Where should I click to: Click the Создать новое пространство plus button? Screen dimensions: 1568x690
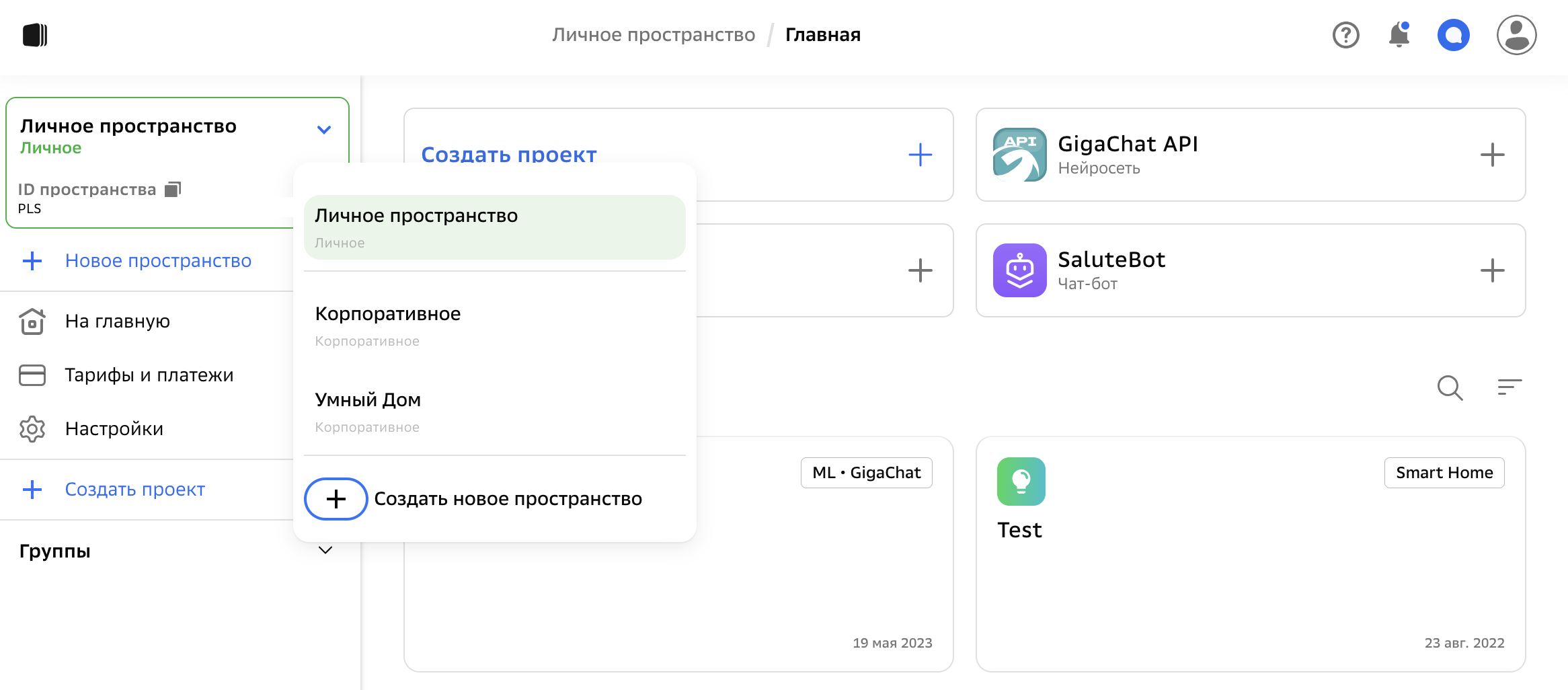(336, 499)
